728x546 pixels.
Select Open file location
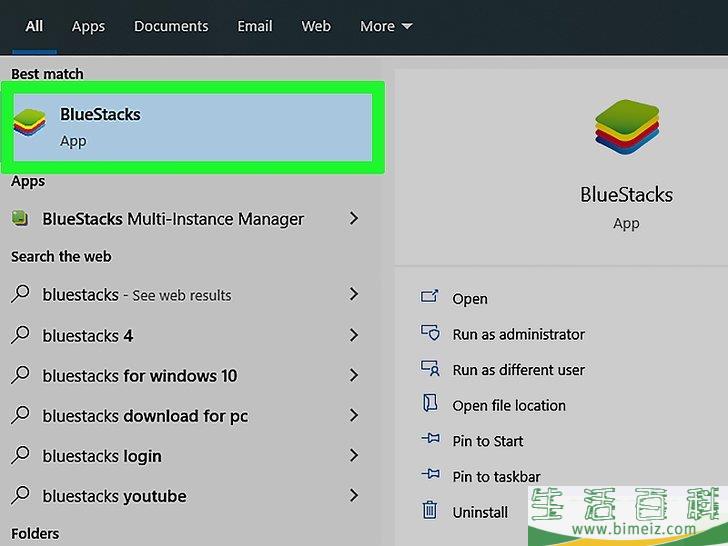pos(509,405)
